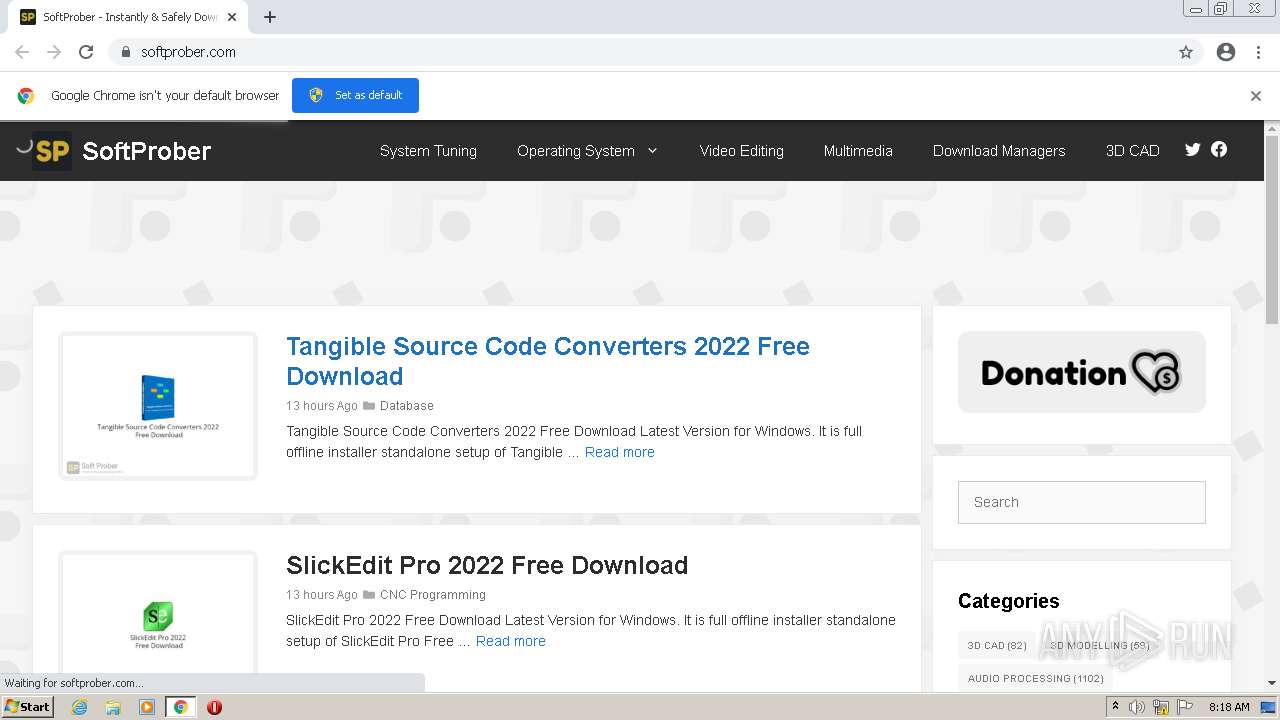The height and width of the screenshot is (720, 1280).
Task: Open the SoftProber Facebook icon
Action: [1219, 149]
